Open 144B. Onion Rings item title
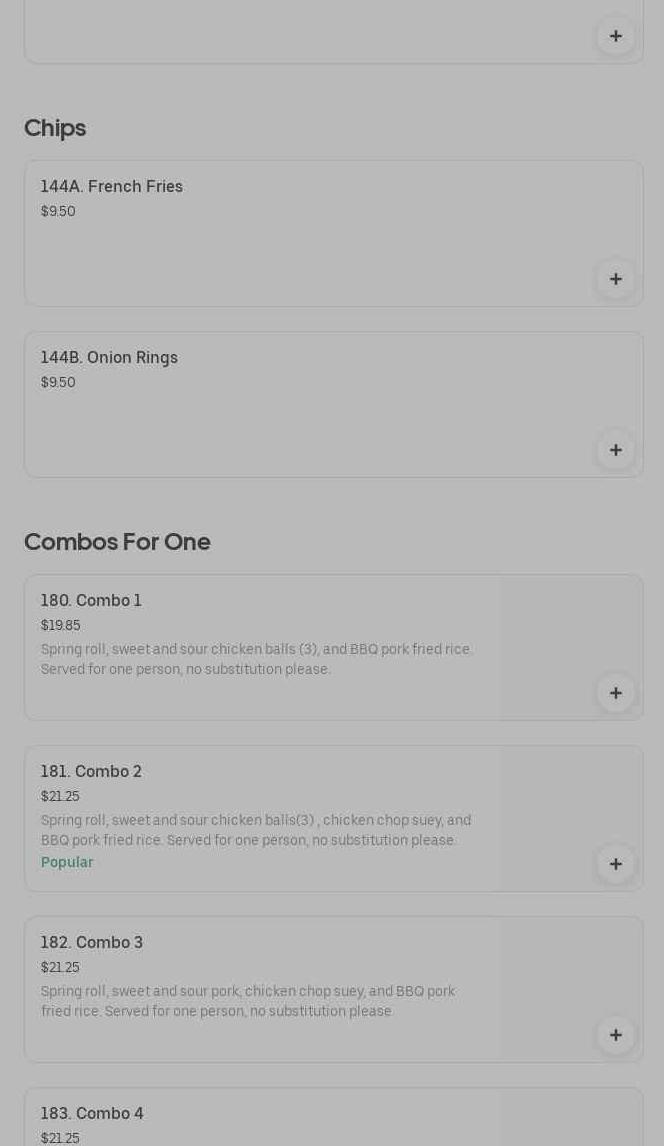Screen dimensions: 664x1146 click(x=109, y=358)
